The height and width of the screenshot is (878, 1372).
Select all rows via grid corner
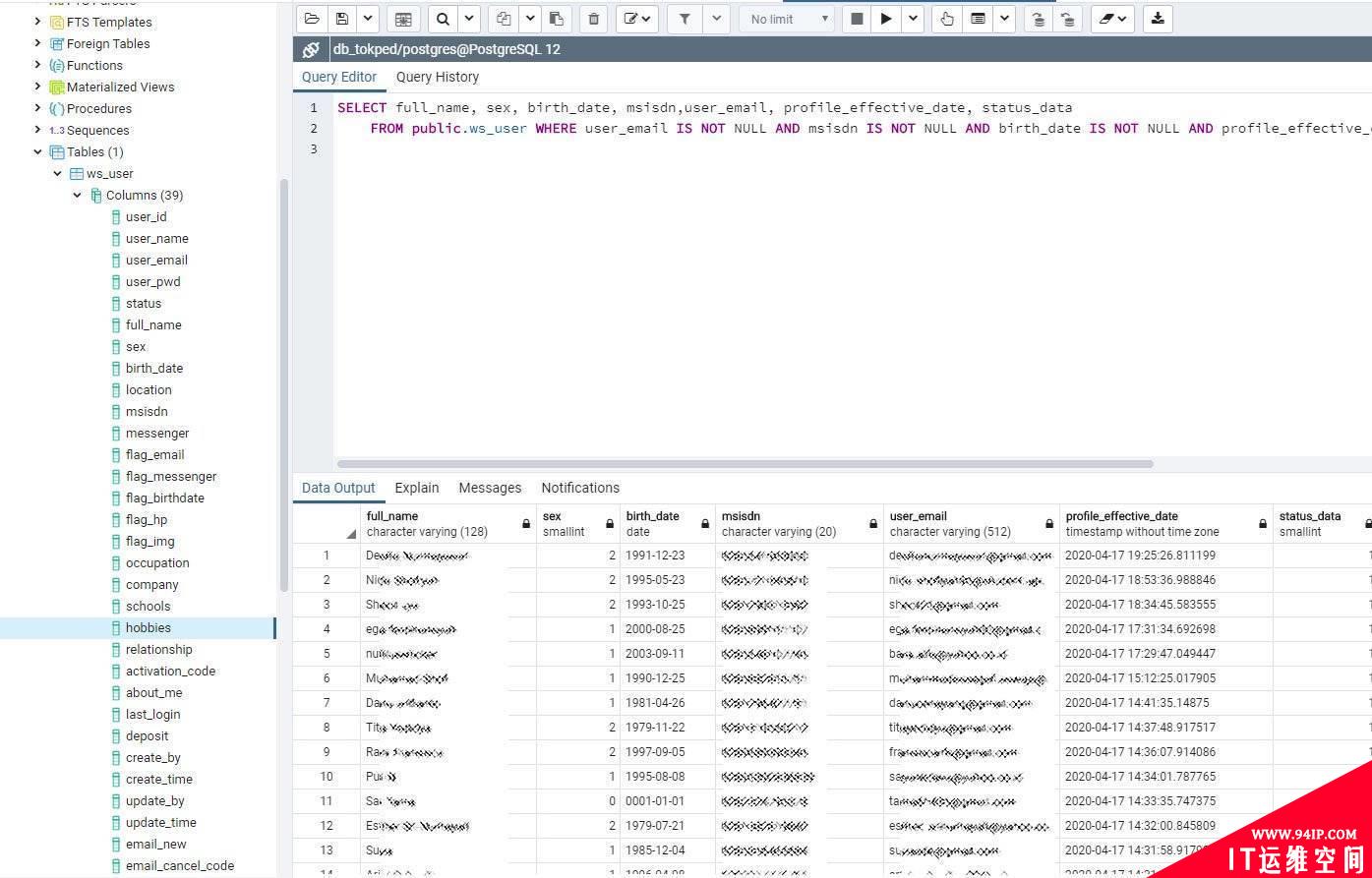327,524
